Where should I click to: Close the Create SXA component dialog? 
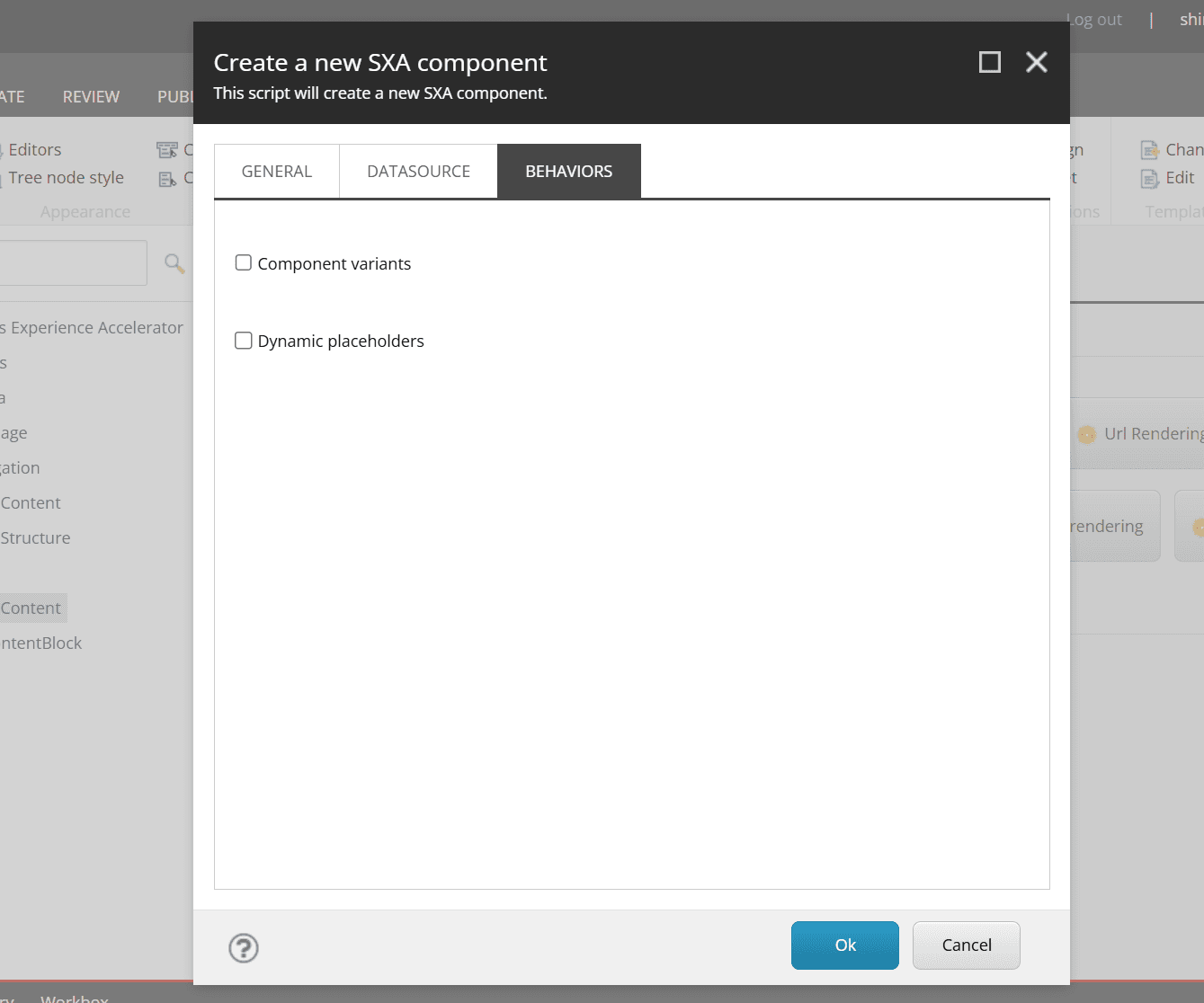pos(1037,62)
